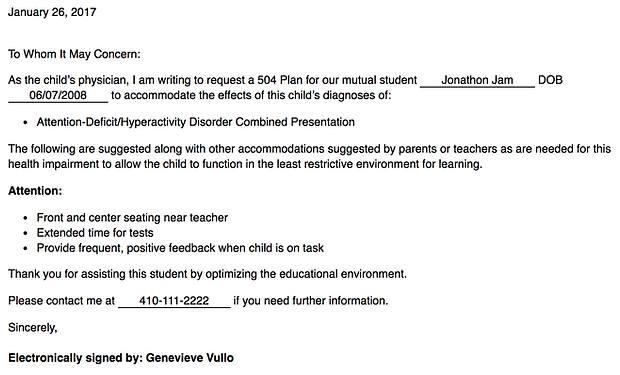
Task: Select the date of birth field 06/07/2008
Action: [x=58, y=95]
